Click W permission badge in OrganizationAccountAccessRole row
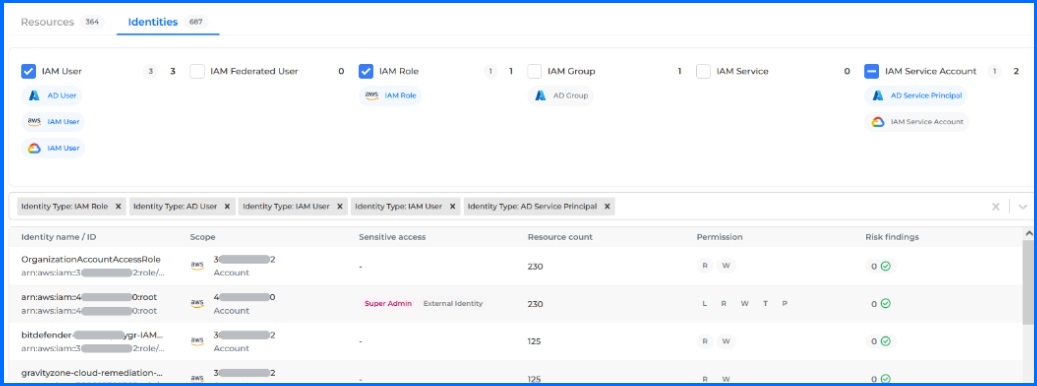Screen dimensions: 1037x386 tap(726, 266)
